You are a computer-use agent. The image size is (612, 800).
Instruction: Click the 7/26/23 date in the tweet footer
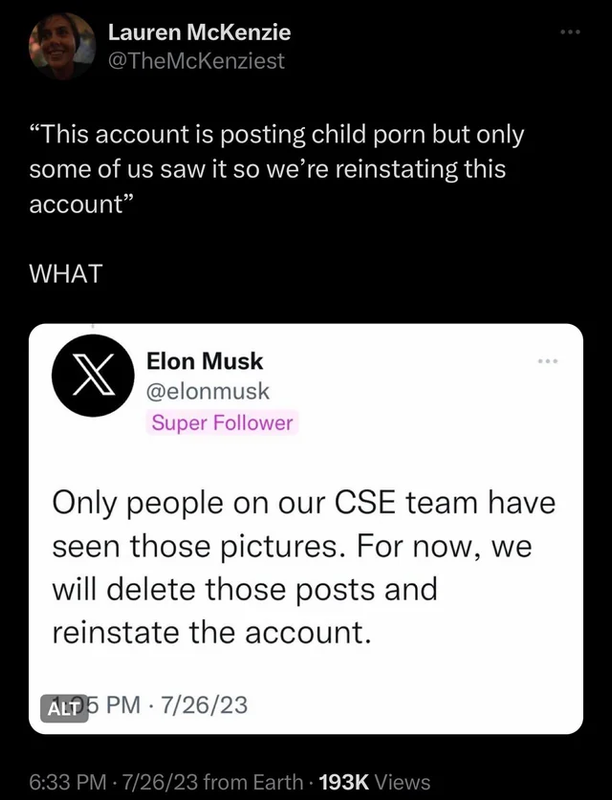click(158, 782)
